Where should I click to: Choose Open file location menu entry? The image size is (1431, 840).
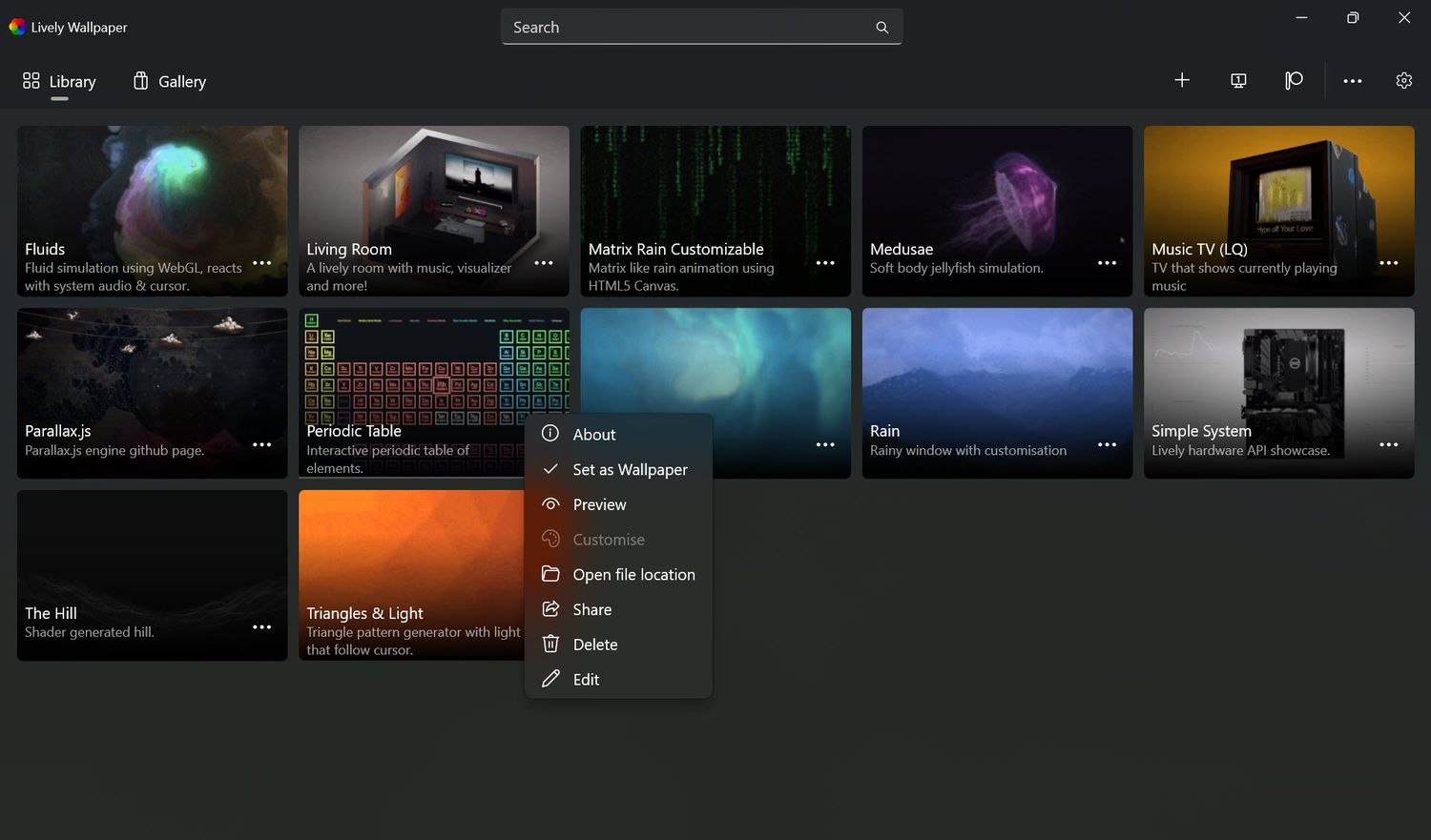[618, 574]
